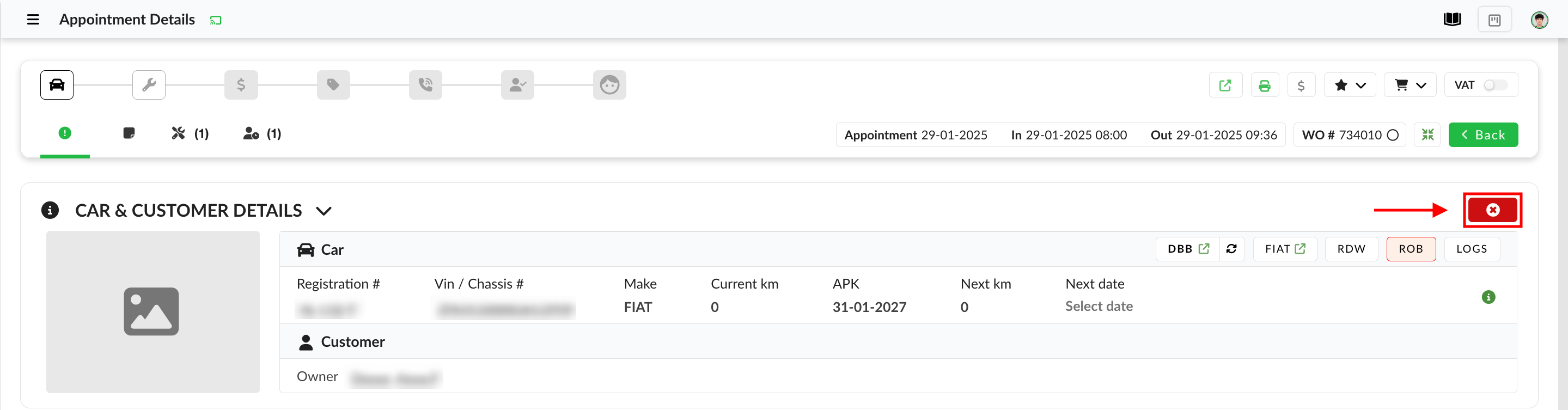Open the shopping cart dropdown

tap(1409, 85)
